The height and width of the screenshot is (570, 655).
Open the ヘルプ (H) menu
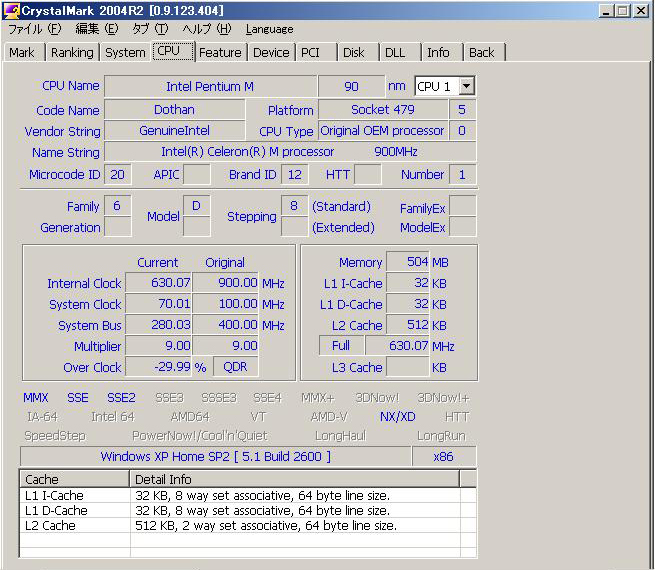tap(209, 29)
